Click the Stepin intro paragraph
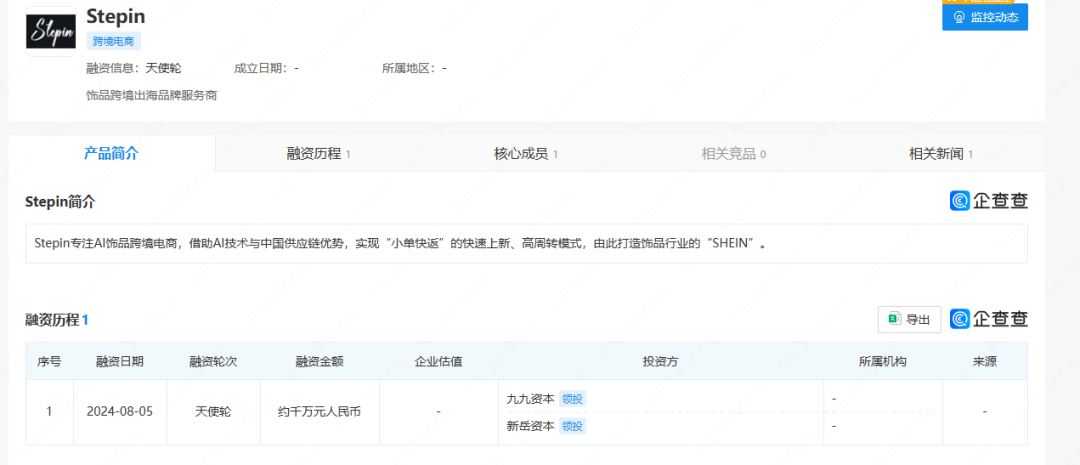The height and width of the screenshot is (465, 1080). pos(399,243)
